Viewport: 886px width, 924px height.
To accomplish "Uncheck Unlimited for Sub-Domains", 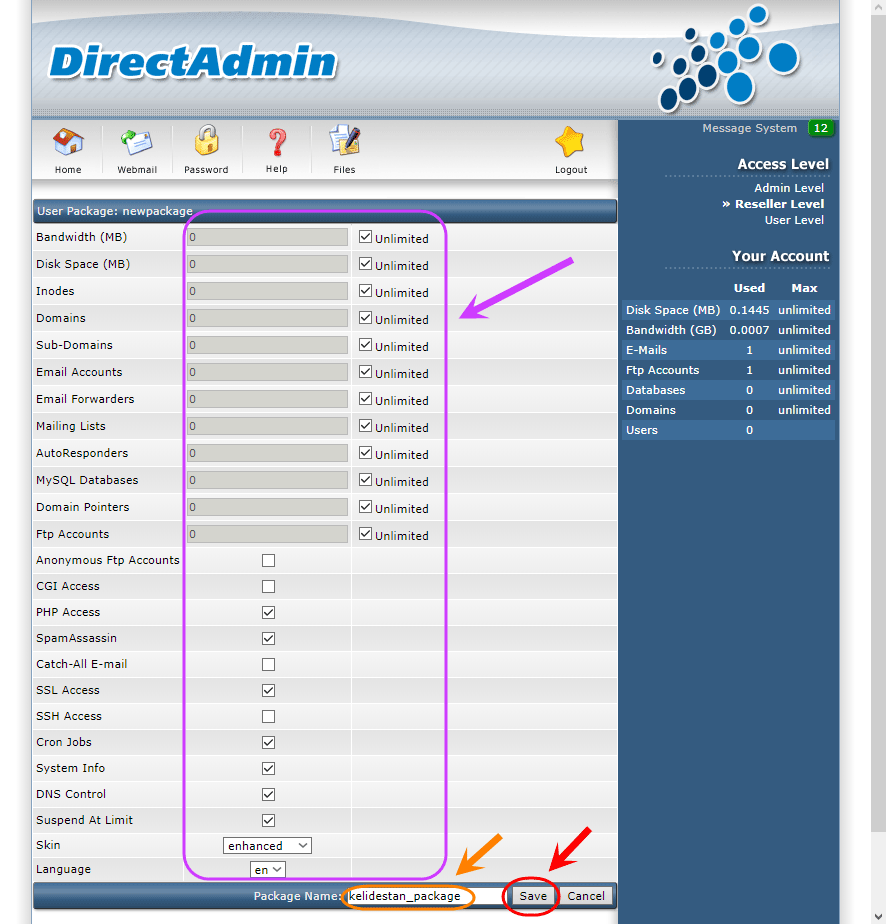I will pos(365,345).
